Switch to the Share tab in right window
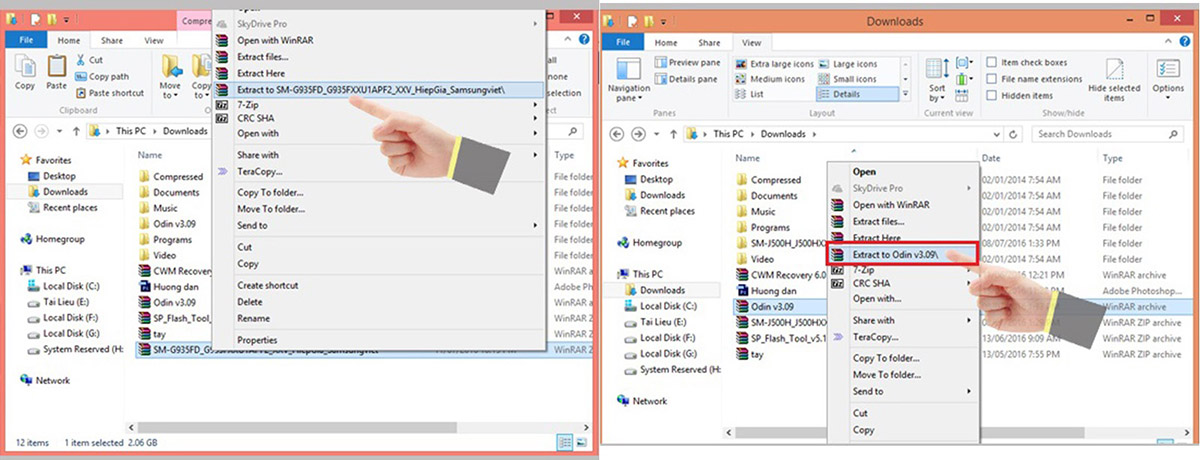The height and width of the screenshot is (460, 1200). tap(709, 42)
